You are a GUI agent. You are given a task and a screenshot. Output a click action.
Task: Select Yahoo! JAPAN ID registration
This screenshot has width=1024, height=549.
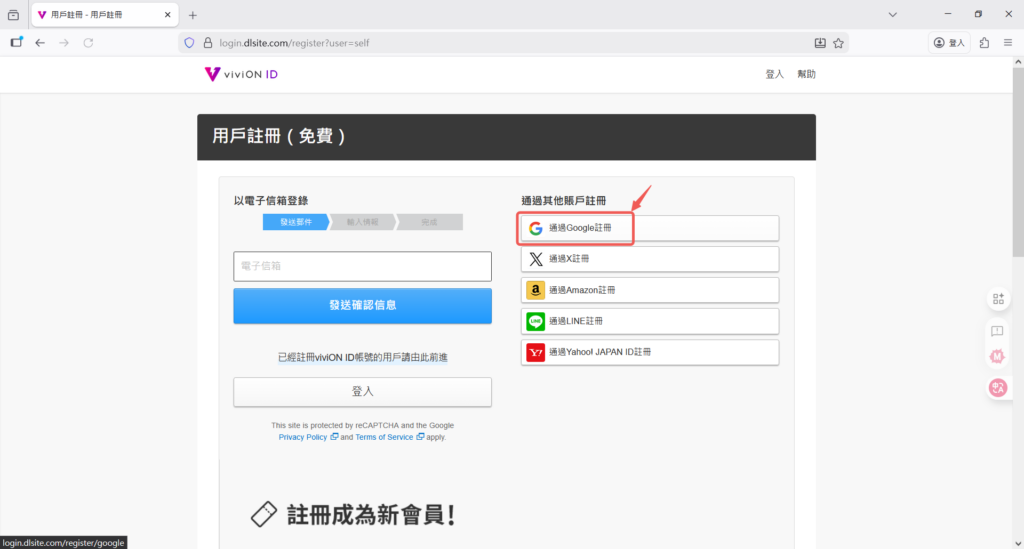pos(649,352)
